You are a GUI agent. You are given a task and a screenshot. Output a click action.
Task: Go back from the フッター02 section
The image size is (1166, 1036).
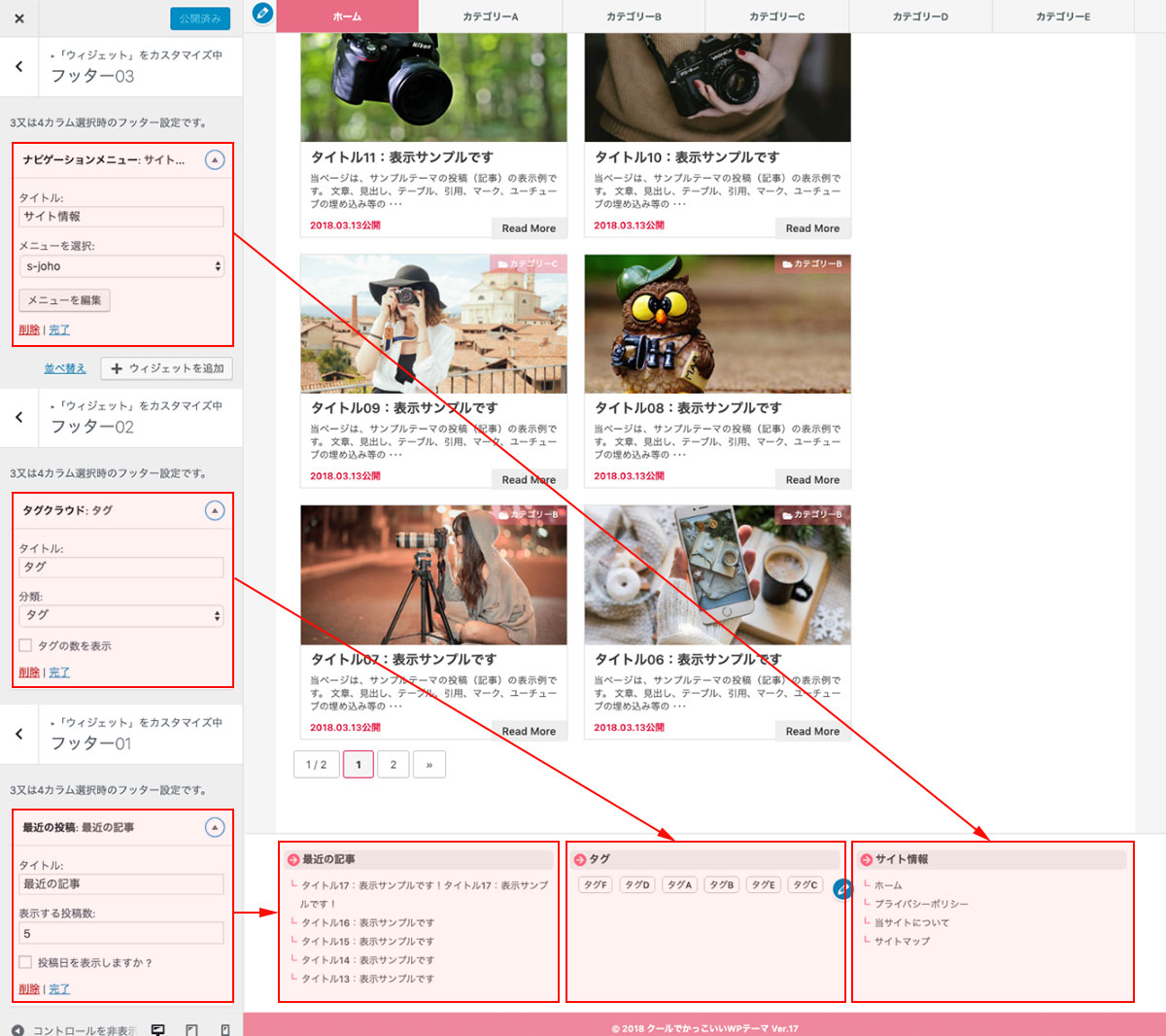[19, 417]
